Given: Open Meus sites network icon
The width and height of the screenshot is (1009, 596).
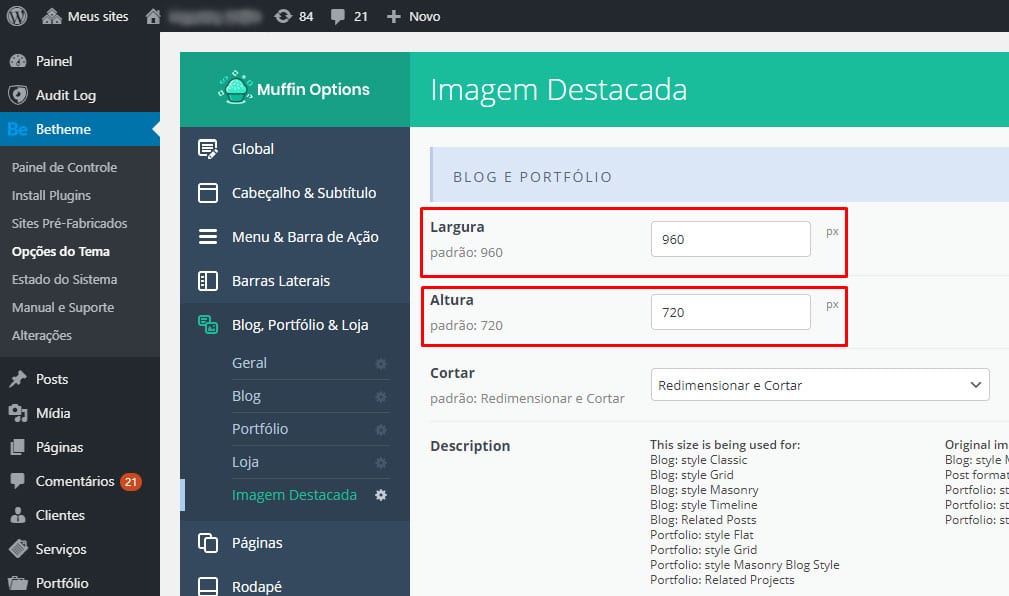Looking at the screenshot, I should pos(51,16).
